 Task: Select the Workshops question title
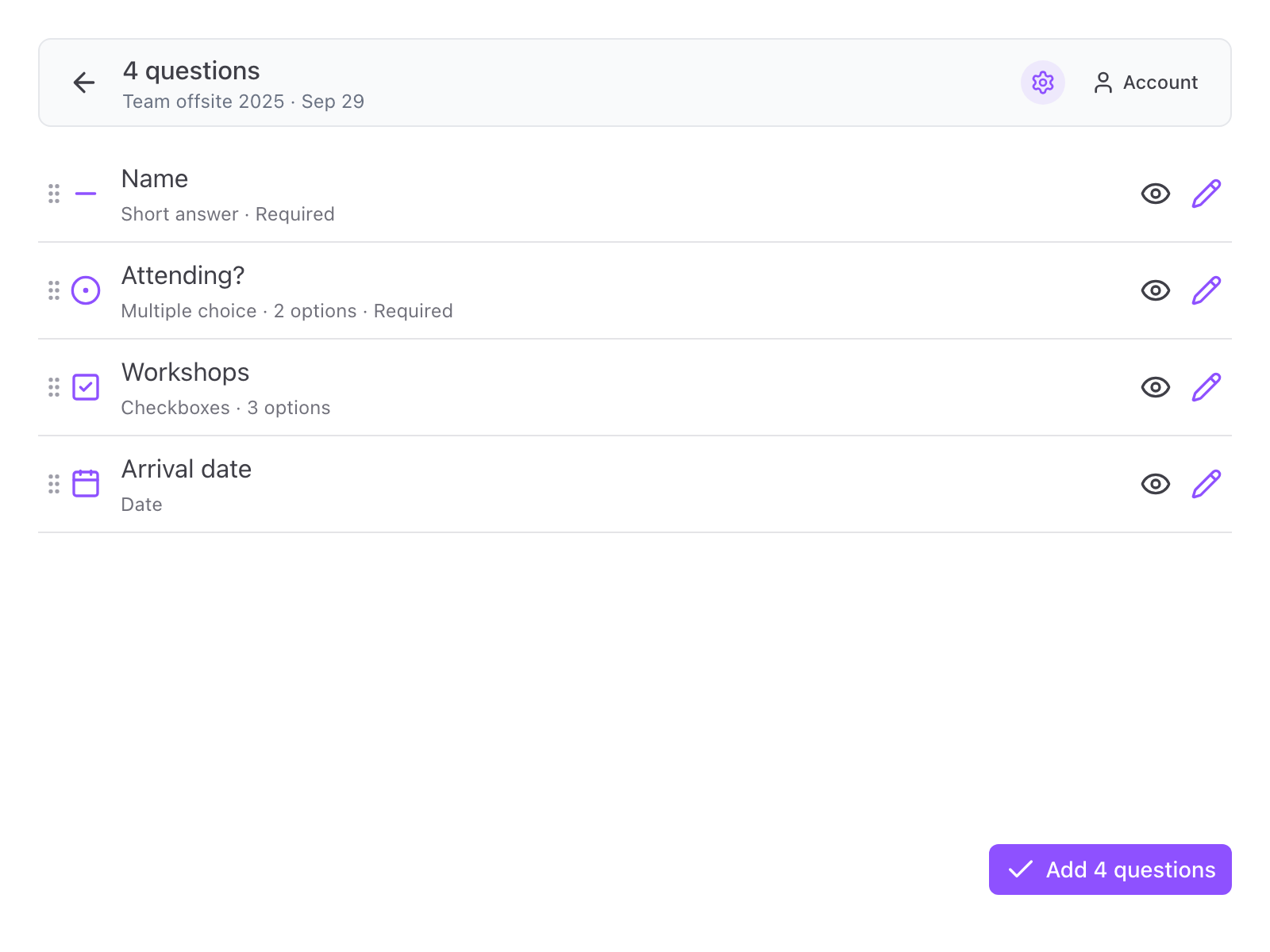[186, 373]
